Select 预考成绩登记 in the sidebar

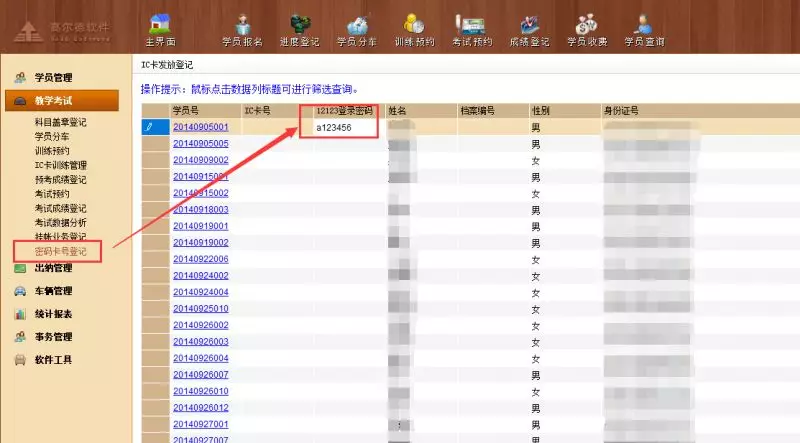(x=61, y=179)
